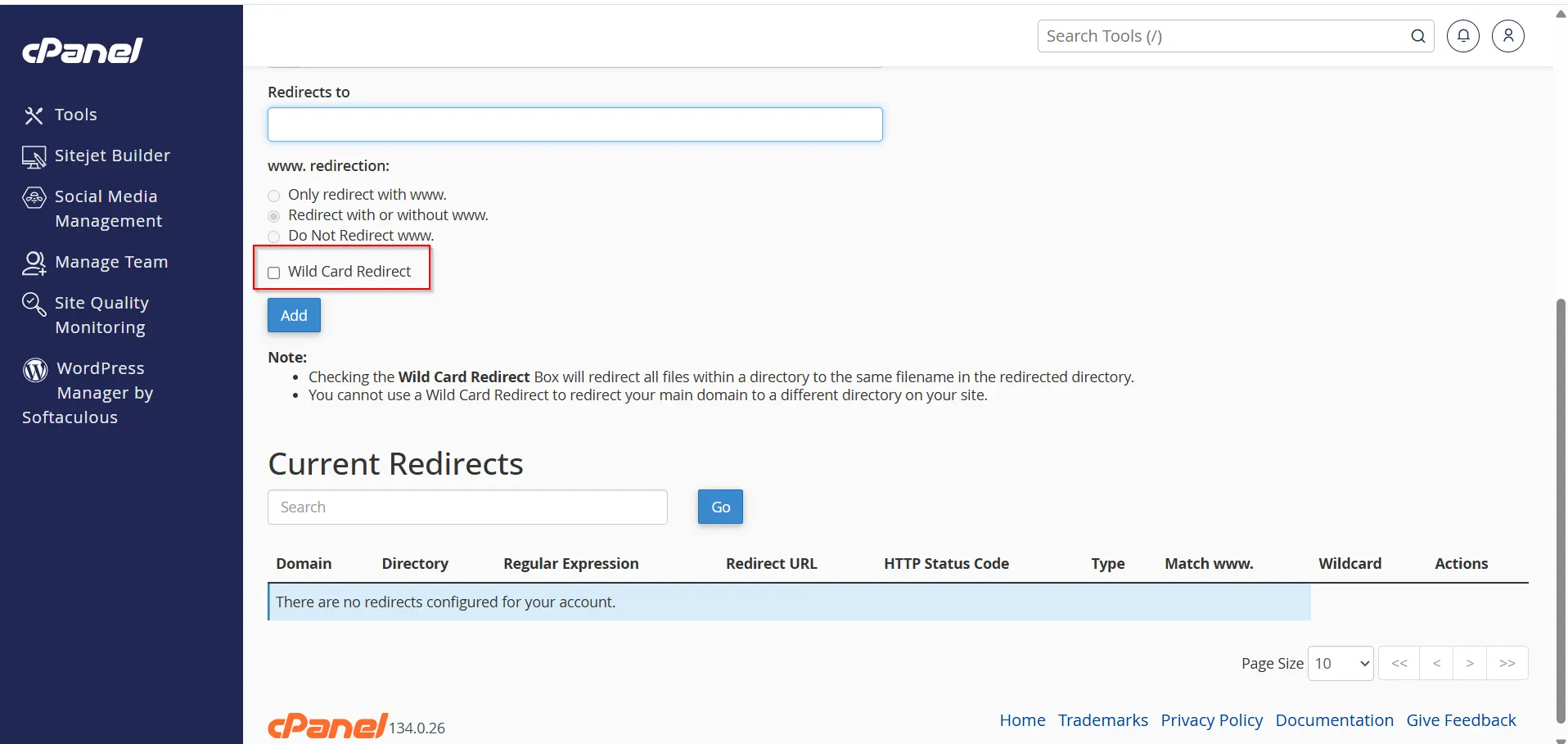Click the cPanel footer logo

pyautogui.click(x=327, y=725)
